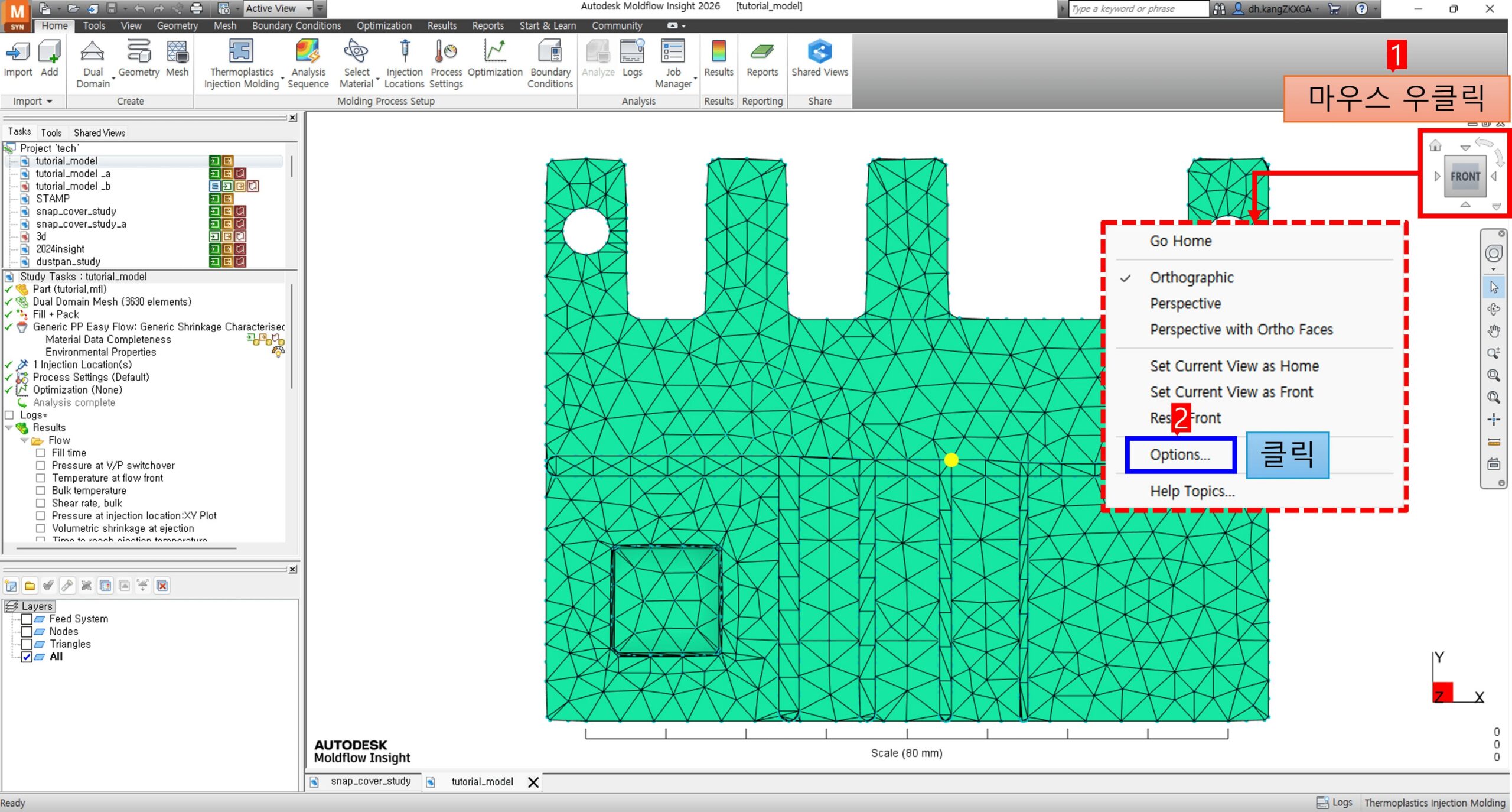This screenshot has height=812, width=1512.
Task: Set Injection Locations tool
Action: pyautogui.click(x=405, y=64)
